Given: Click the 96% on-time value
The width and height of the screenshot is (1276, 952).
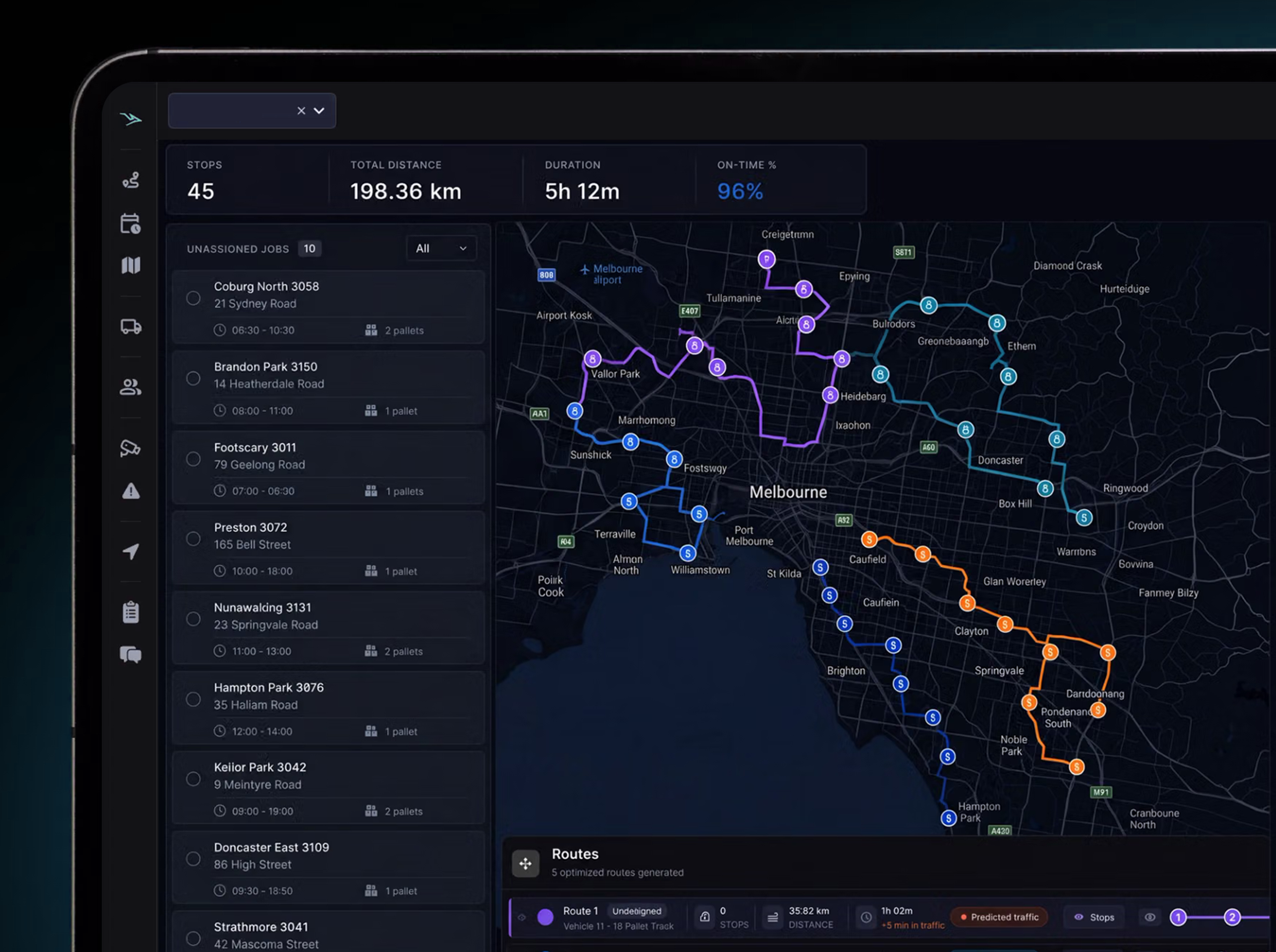Looking at the screenshot, I should (x=740, y=191).
